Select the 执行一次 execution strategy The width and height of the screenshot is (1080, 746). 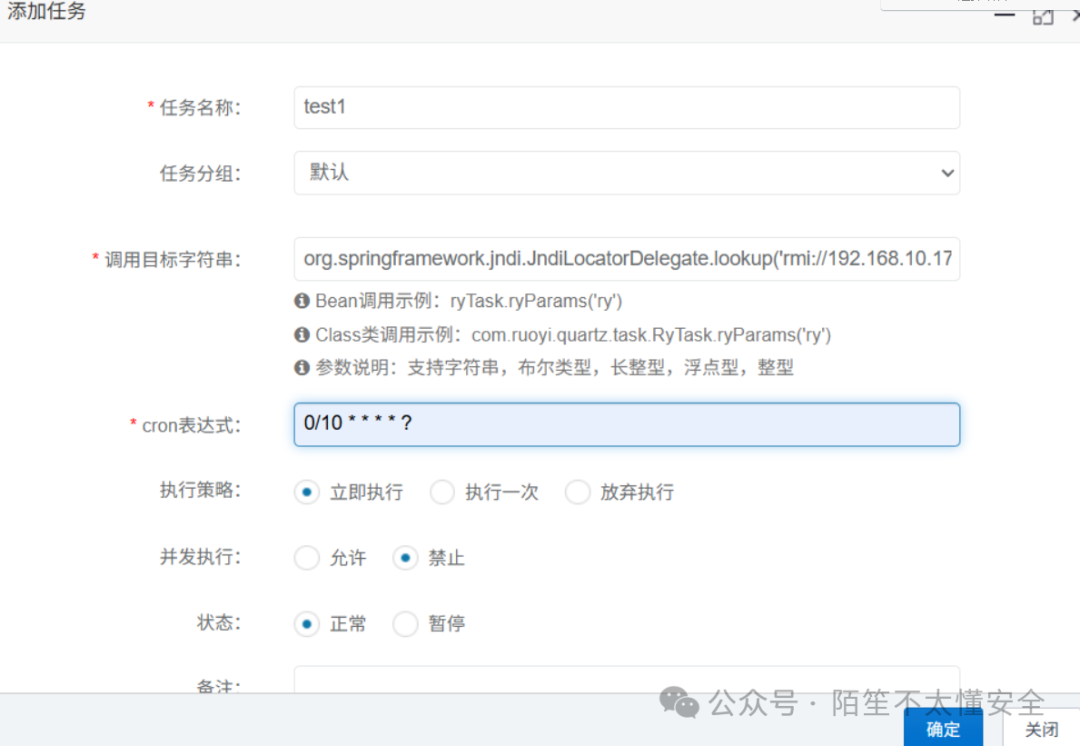(442, 492)
